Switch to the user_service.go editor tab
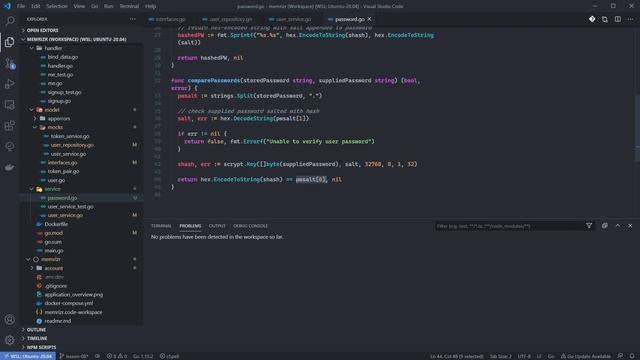The width and height of the screenshot is (640, 360). [x=293, y=19]
